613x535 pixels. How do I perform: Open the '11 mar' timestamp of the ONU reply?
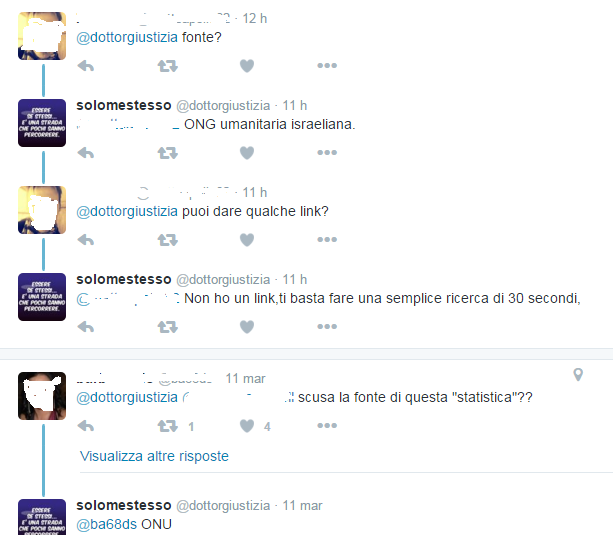[302, 506]
